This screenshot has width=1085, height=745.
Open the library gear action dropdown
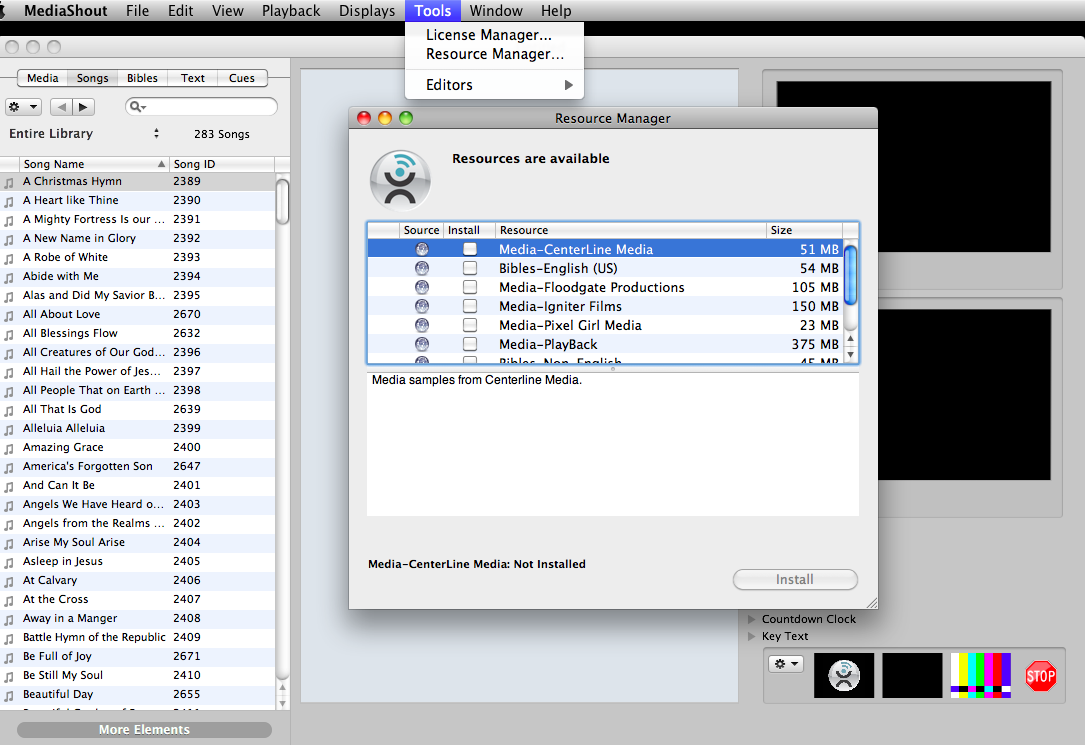coord(24,107)
